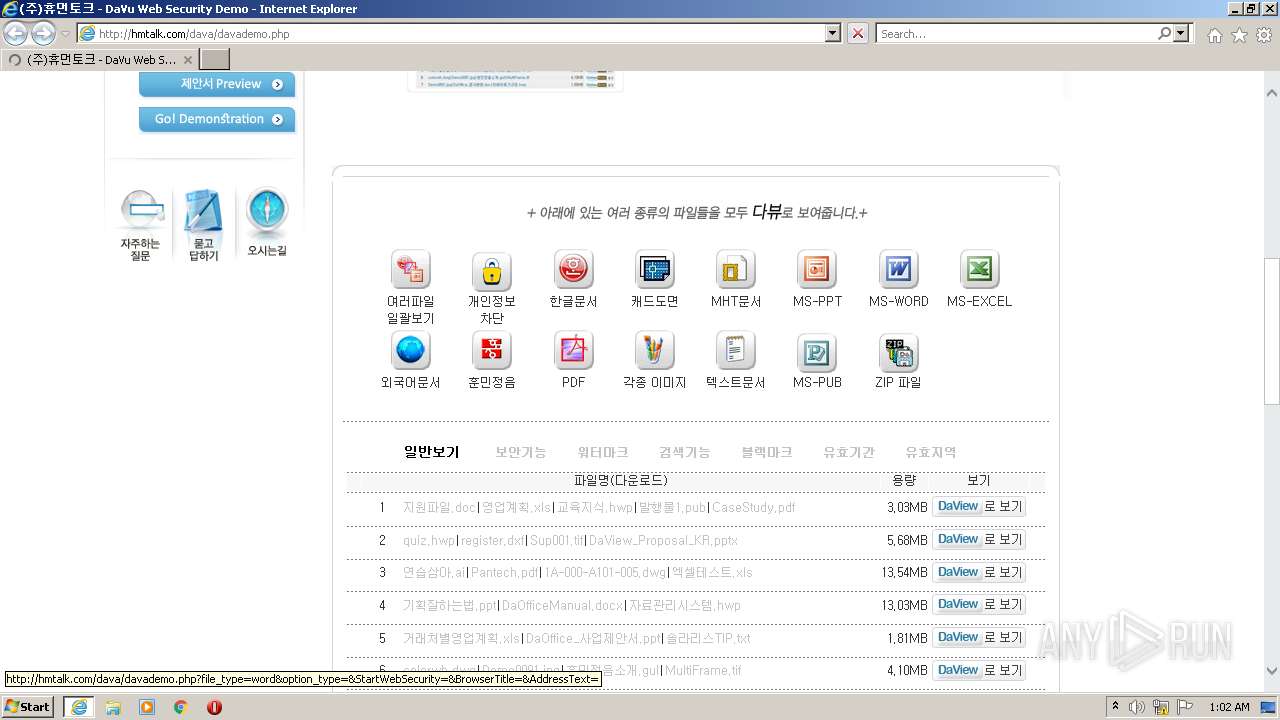This screenshot has height=720, width=1280.
Task: Download the CaseStudy.pdf file
Action: point(754,507)
